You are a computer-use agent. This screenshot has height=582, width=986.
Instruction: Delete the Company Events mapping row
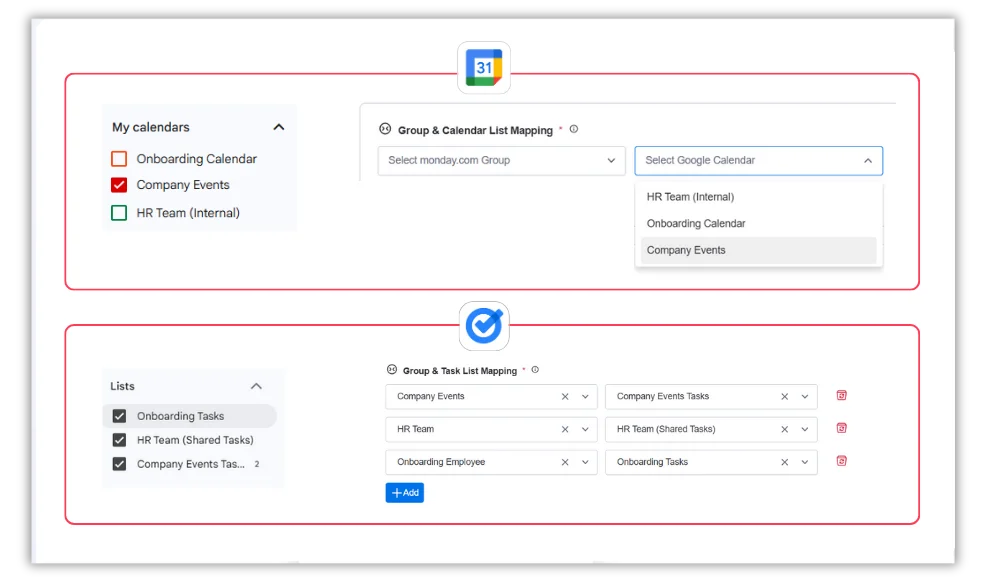pyautogui.click(x=841, y=395)
